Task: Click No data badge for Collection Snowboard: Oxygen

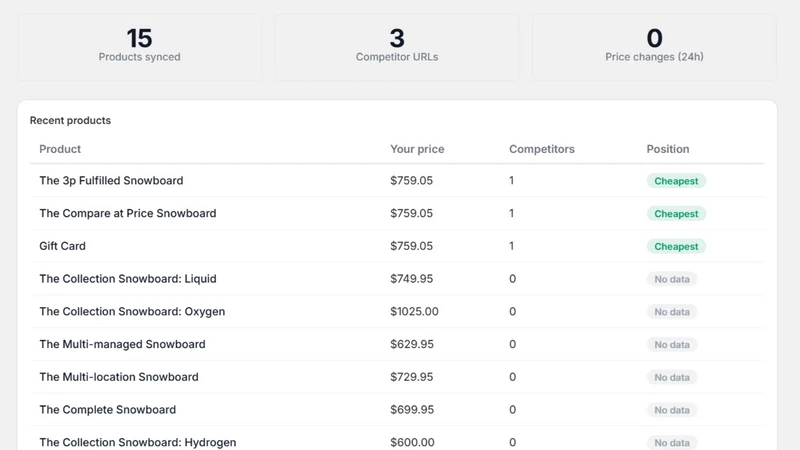Action: point(672,312)
